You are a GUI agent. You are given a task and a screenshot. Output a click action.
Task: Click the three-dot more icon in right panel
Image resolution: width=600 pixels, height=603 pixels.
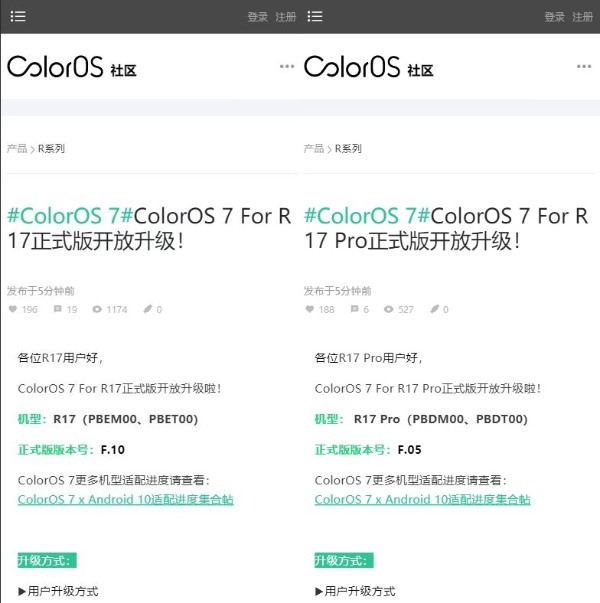pyautogui.click(x=584, y=66)
